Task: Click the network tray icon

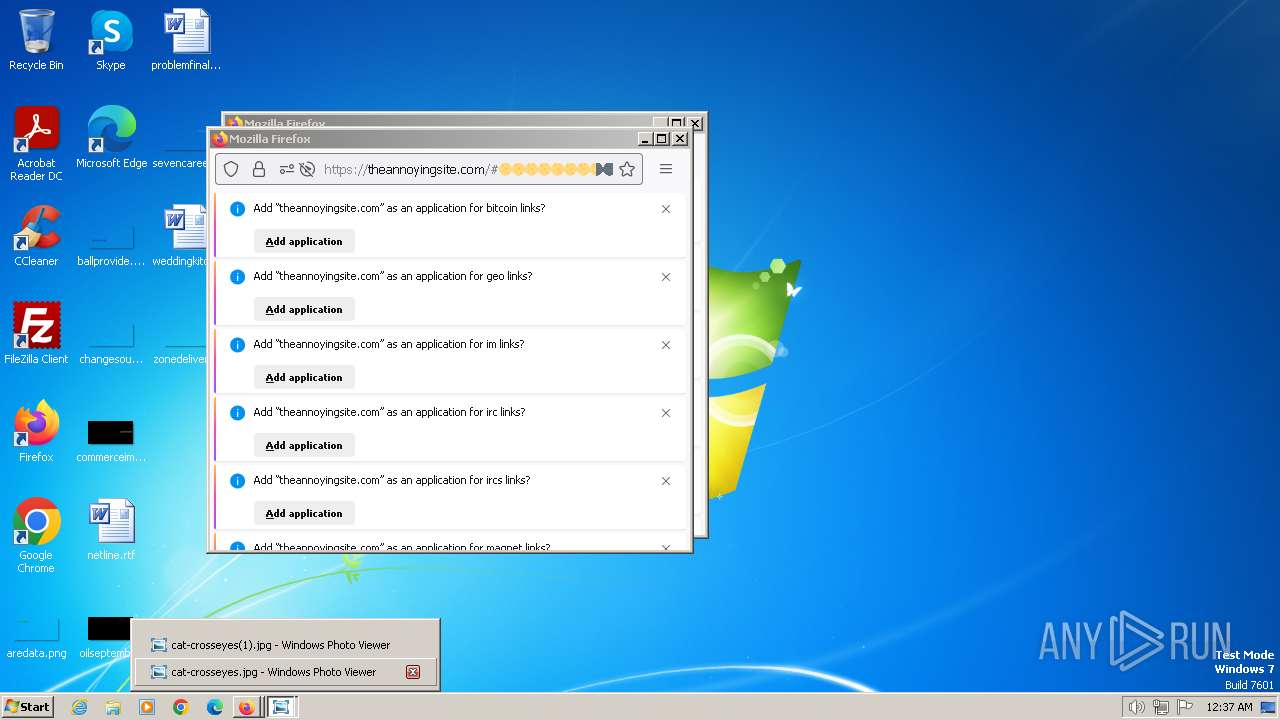Action: pos(1160,707)
